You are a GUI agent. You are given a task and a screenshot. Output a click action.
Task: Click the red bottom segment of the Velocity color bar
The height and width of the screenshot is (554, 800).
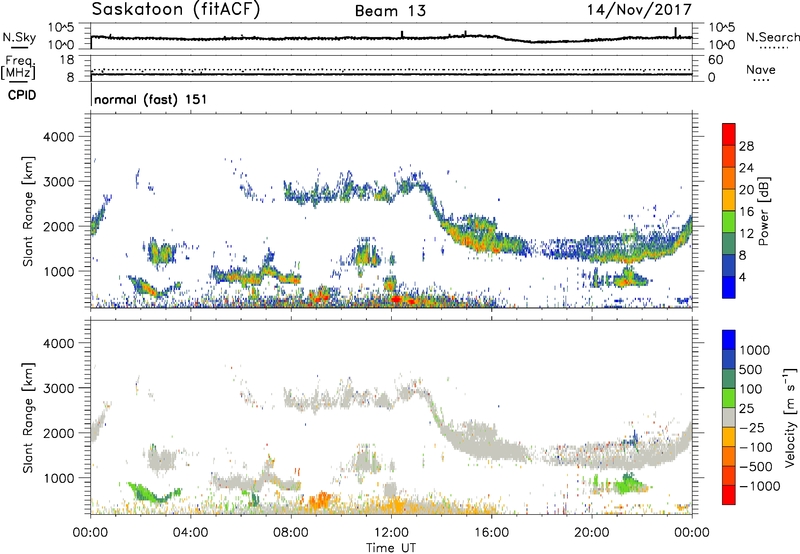[x=729, y=495]
